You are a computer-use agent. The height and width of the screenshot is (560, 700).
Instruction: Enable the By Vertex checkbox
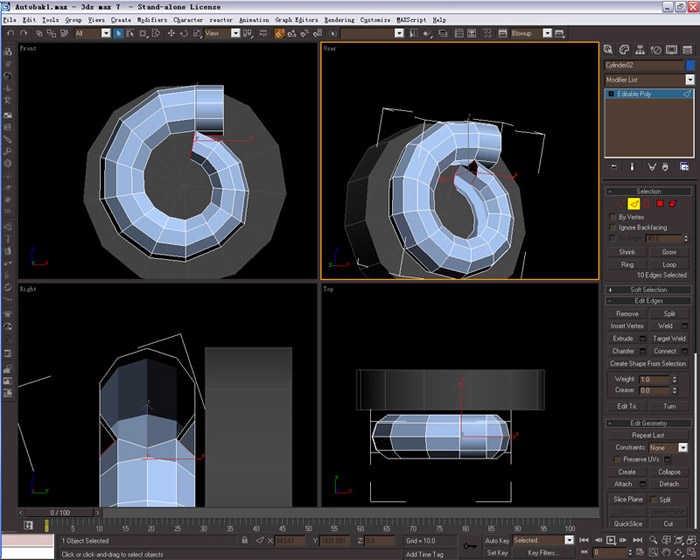click(613, 217)
